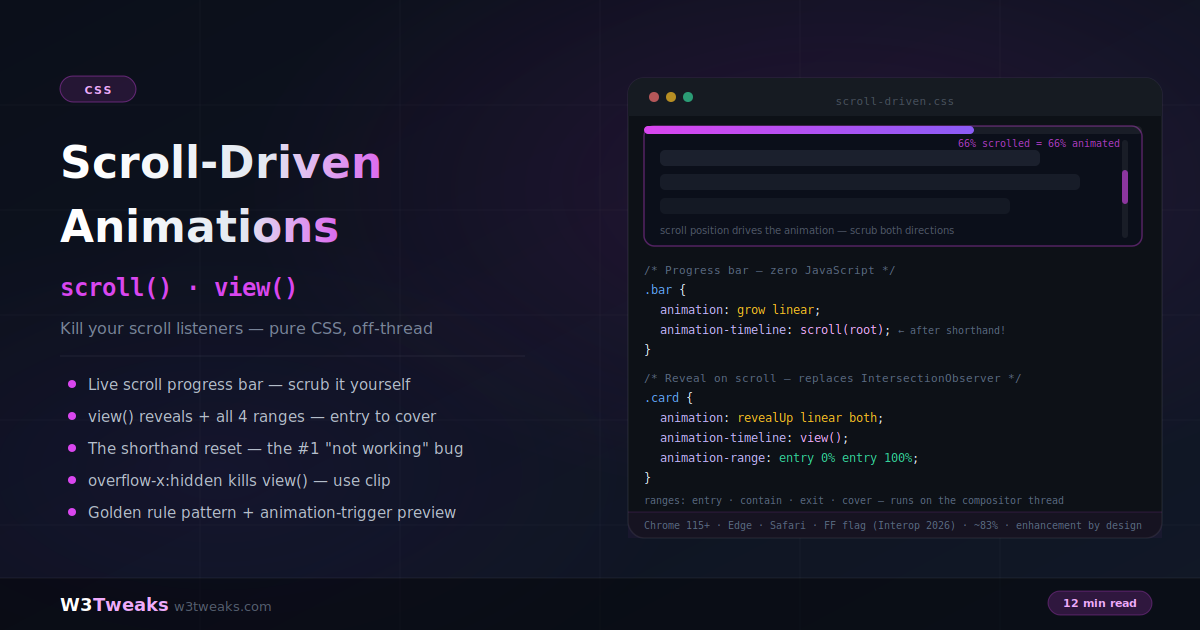
Task: Click the 'scroll() · view()' subtitle
Action: coord(179,288)
